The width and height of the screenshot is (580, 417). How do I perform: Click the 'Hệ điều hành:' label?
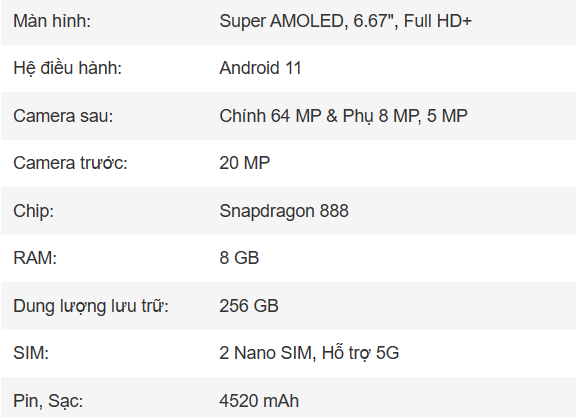point(68,68)
